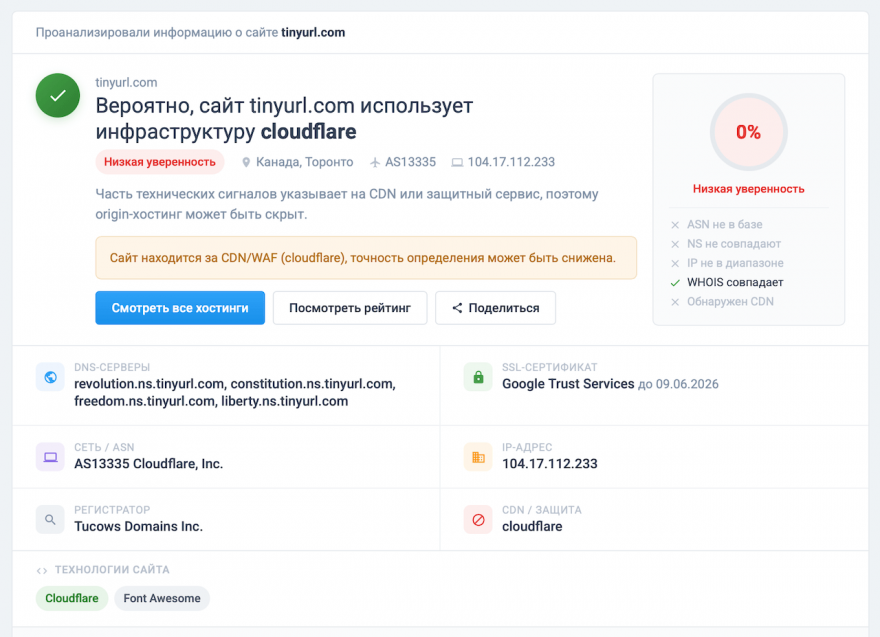Click the Низкая уверенность red badge

point(160,162)
